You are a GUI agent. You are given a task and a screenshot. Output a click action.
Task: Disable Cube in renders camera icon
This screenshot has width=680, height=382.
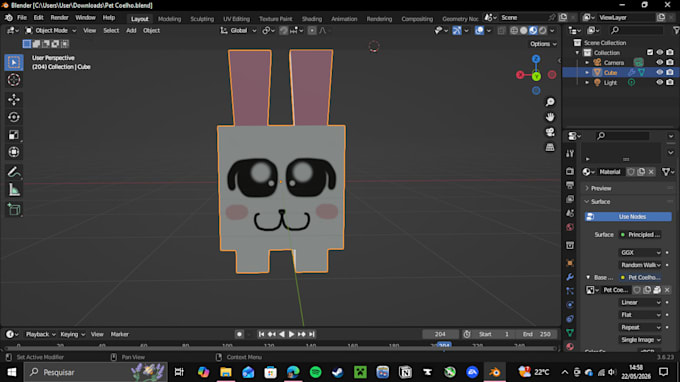pyautogui.click(x=670, y=72)
